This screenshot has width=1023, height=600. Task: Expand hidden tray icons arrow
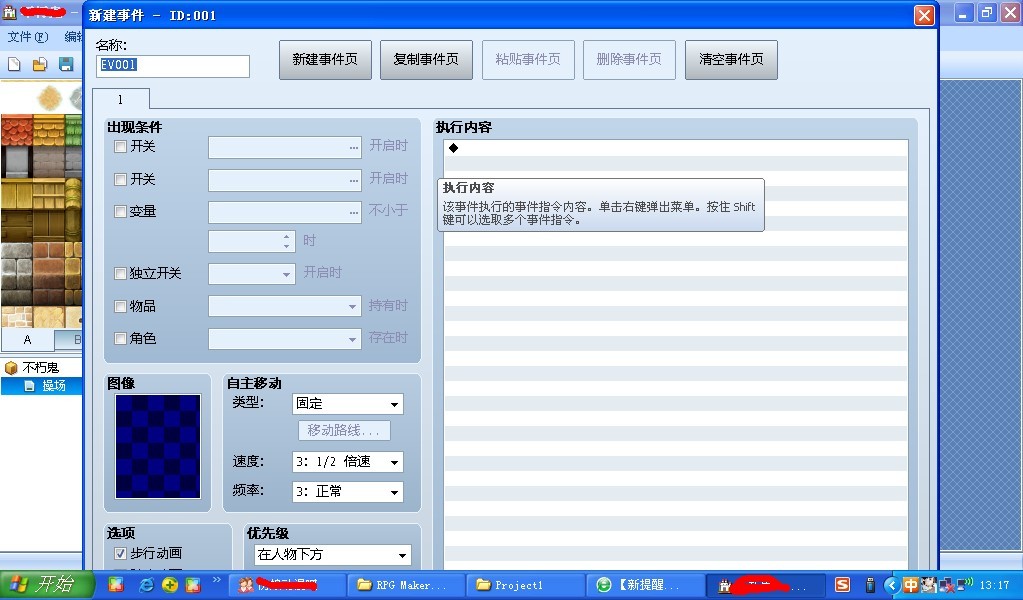[x=891, y=585]
